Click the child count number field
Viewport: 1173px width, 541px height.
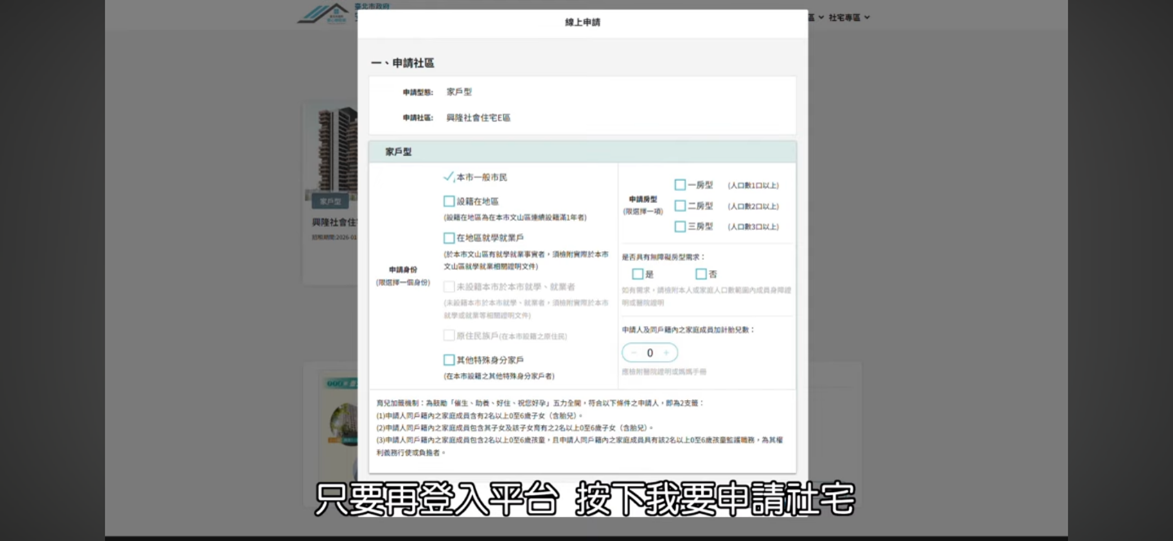click(x=650, y=353)
